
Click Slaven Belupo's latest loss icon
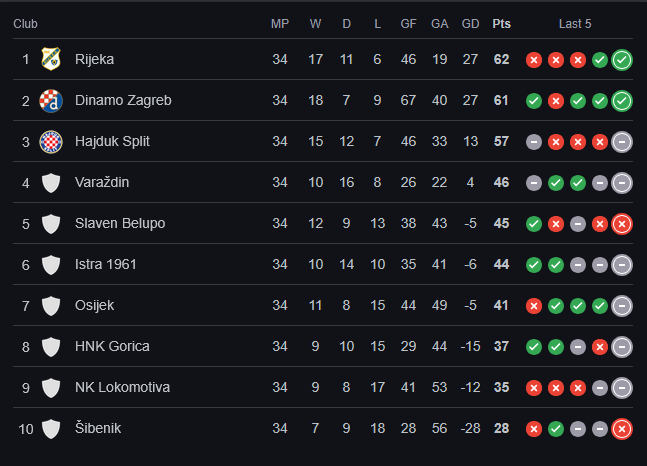[621, 224]
